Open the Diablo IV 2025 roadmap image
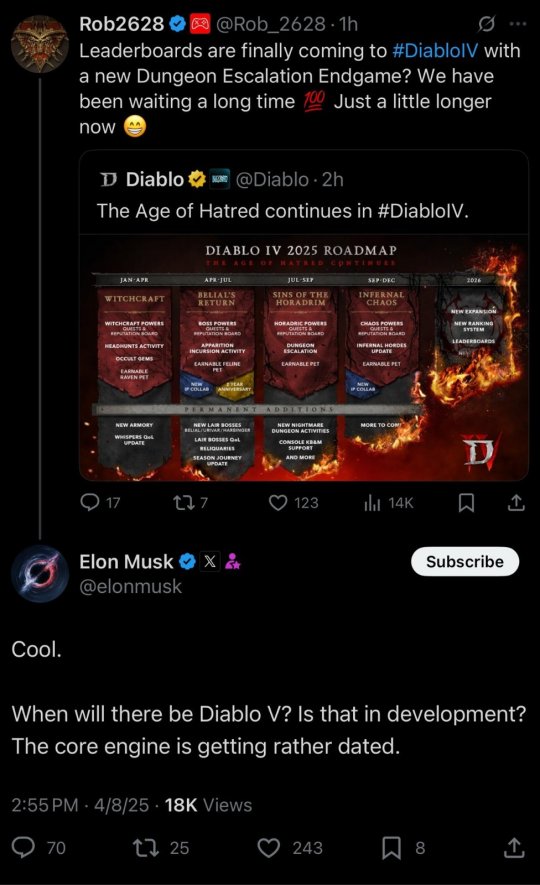The height and width of the screenshot is (885, 540). click(x=304, y=358)
